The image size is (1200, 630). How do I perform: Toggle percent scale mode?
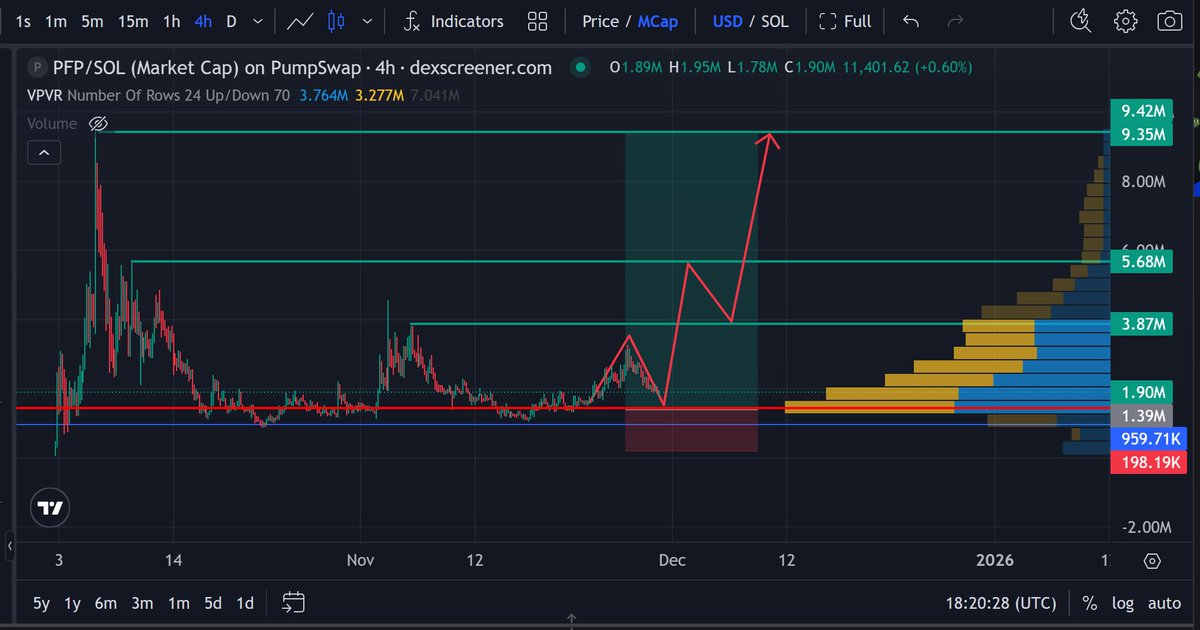pyautogui.click(x=1089, y=603)
